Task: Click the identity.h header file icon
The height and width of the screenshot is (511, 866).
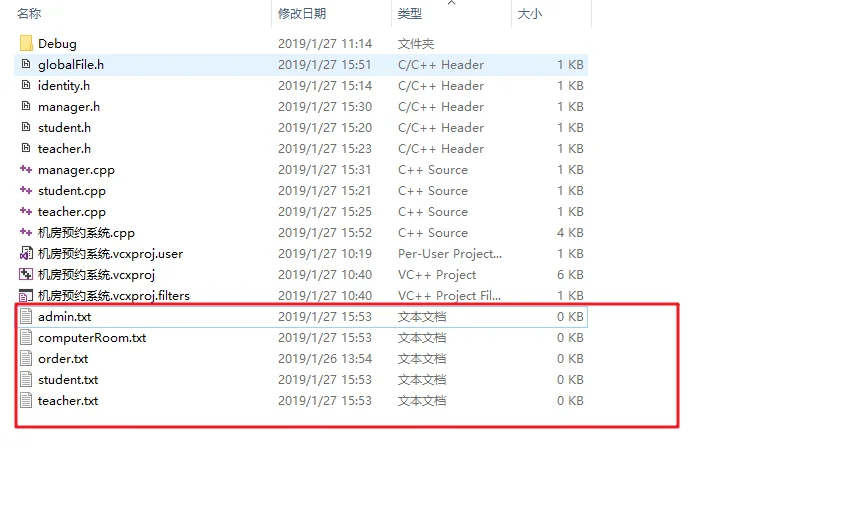Action: 26,85
